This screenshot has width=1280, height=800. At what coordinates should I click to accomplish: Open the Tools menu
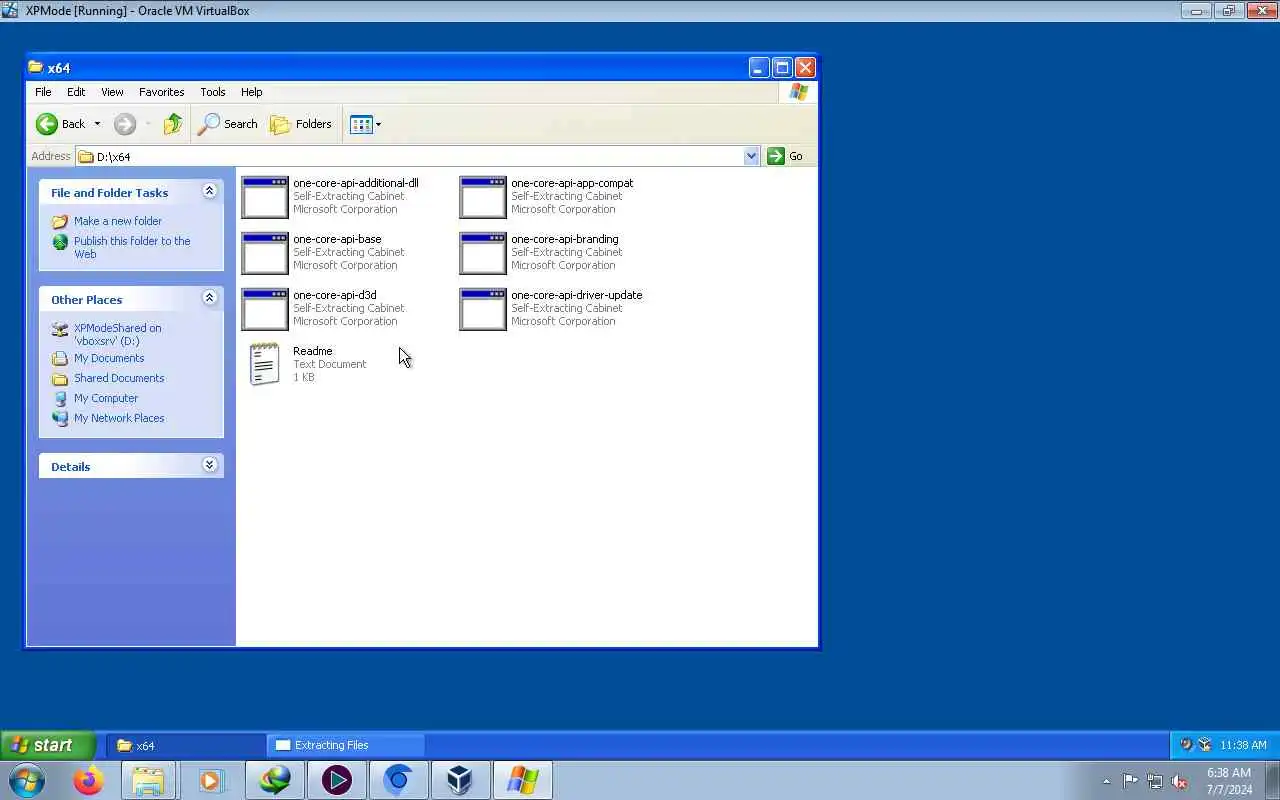pyautogui.click(x=212, y=92)
